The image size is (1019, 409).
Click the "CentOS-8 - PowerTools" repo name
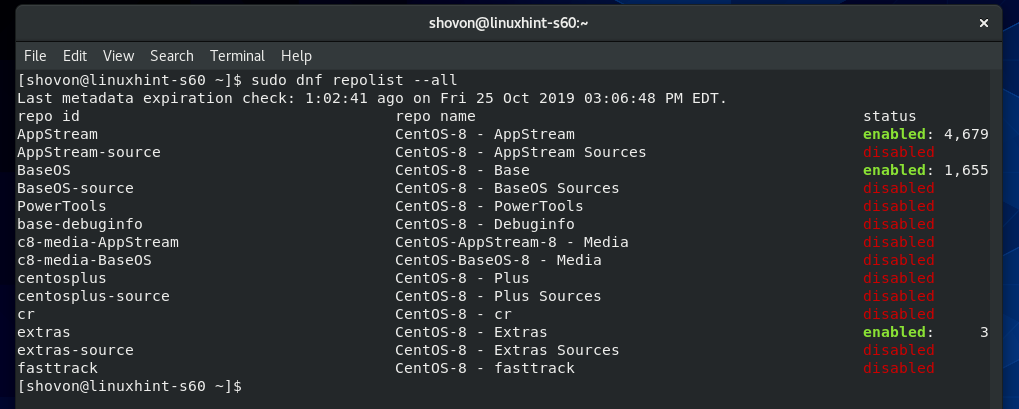489,206
